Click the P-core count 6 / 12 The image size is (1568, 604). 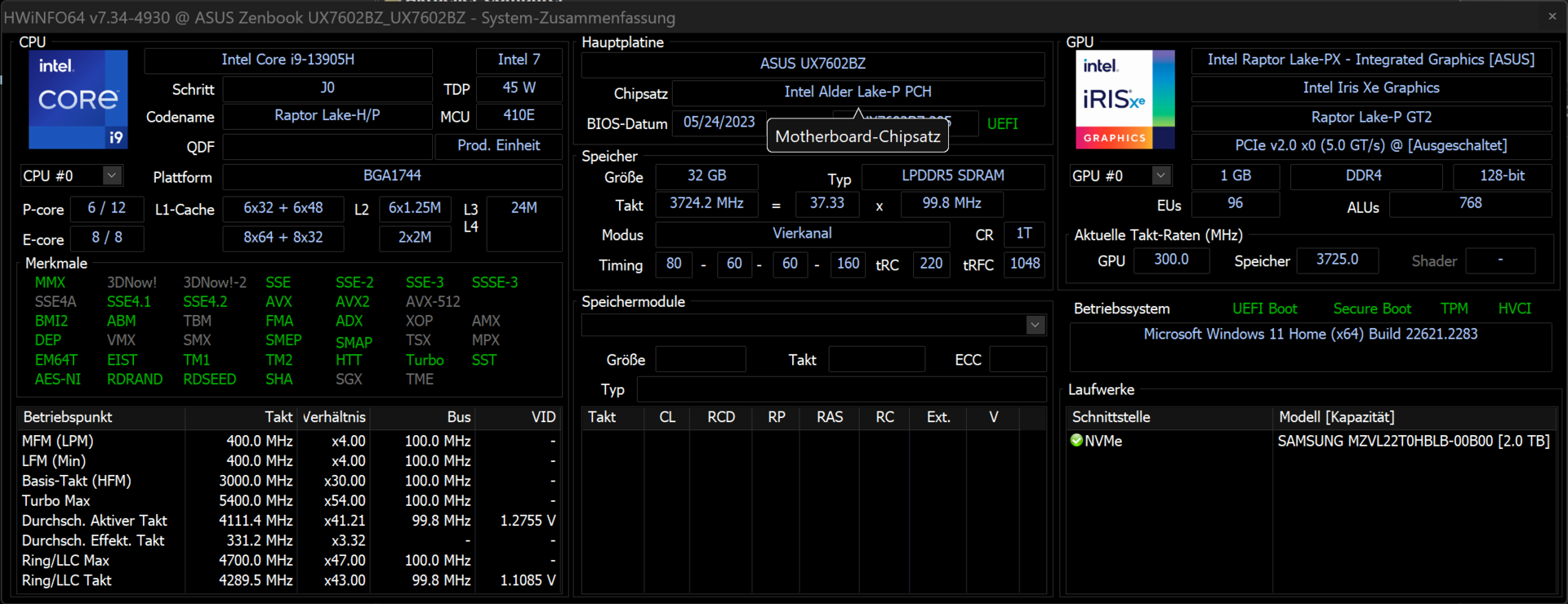pyautogui.click(x=107, y=208)
